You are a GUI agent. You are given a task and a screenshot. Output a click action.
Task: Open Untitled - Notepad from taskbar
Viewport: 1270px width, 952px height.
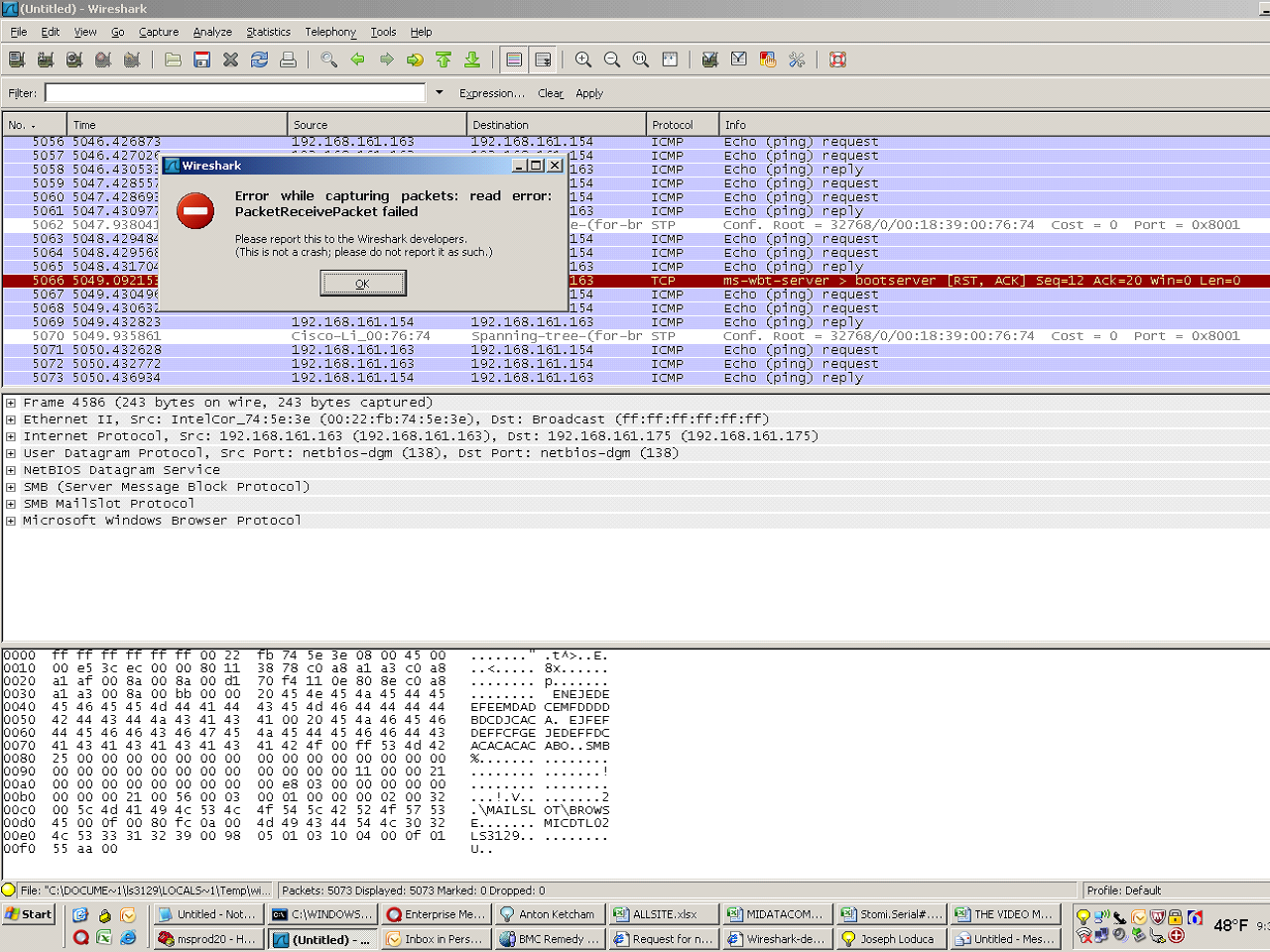pos(208,914)
